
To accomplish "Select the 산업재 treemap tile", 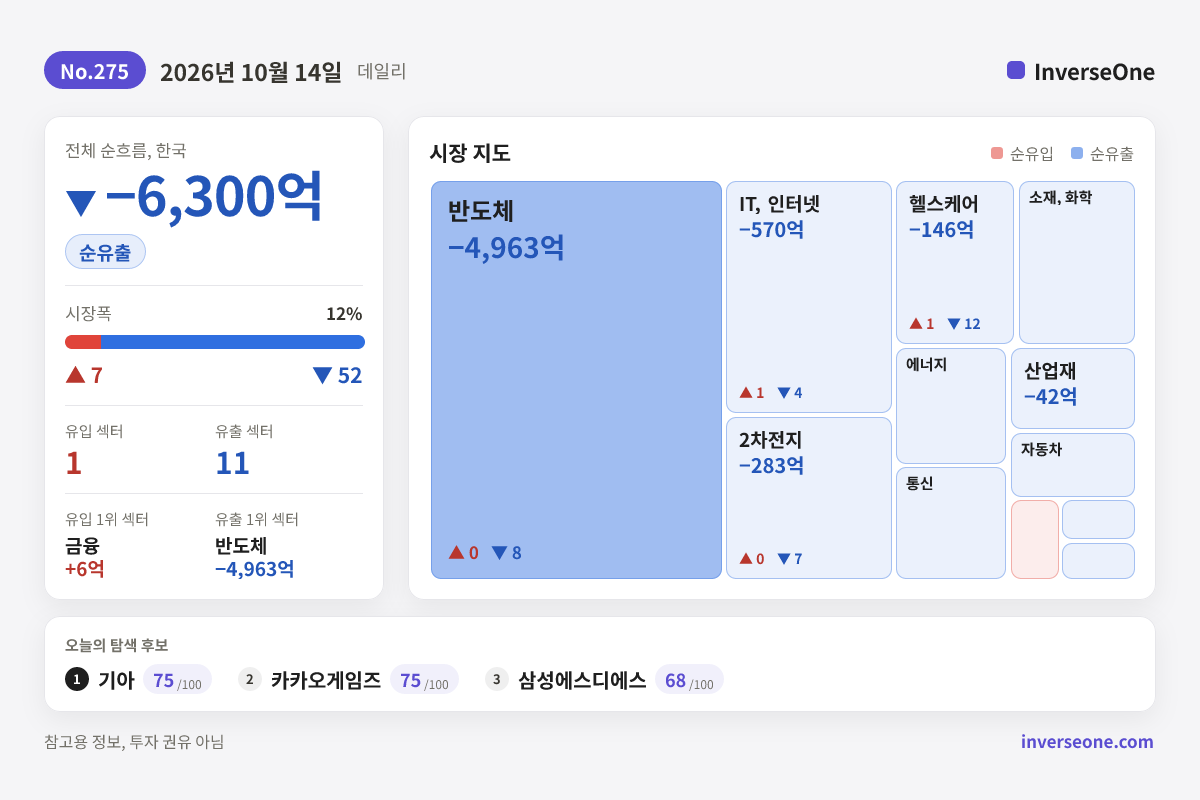I will 1073,388.
